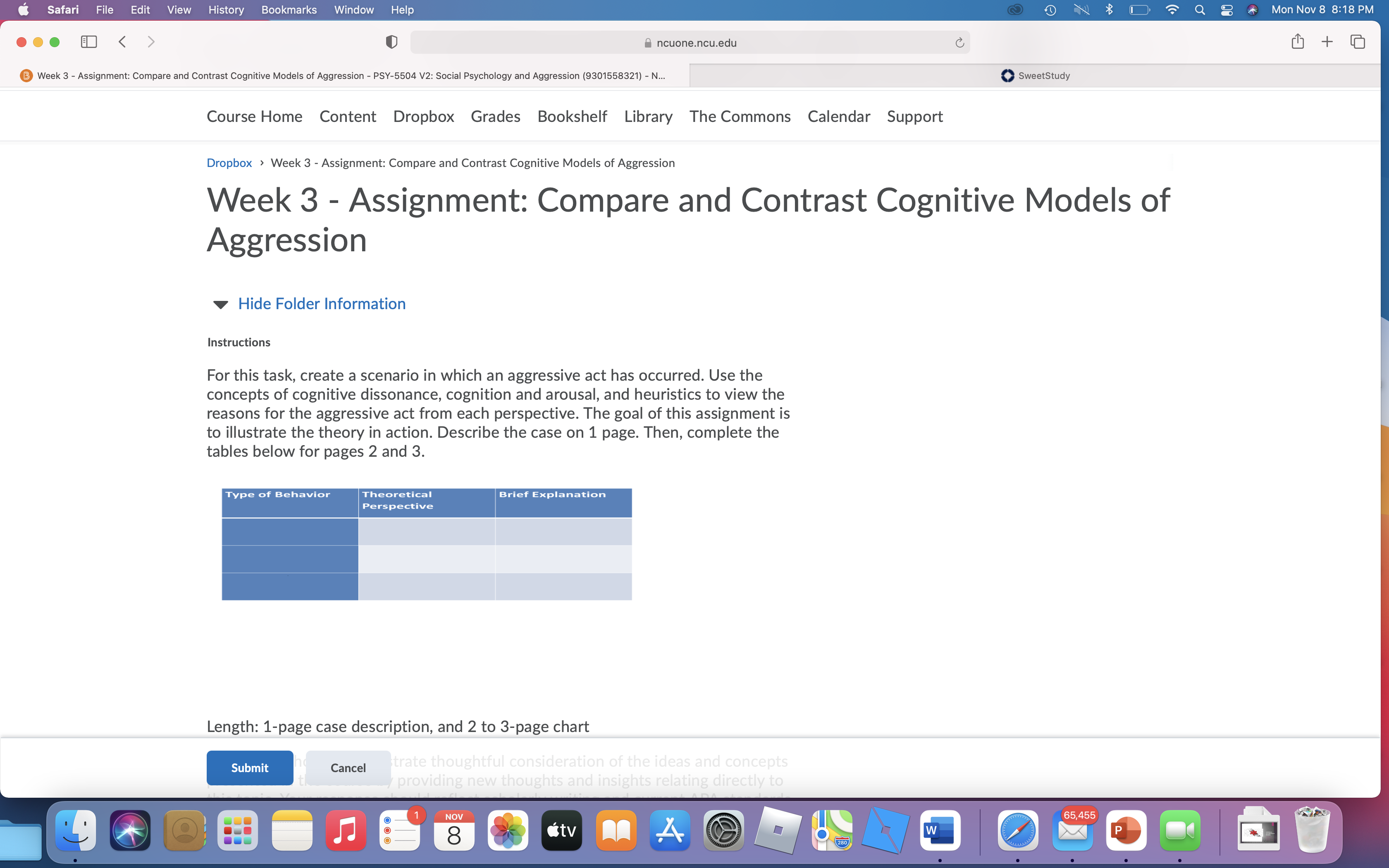The height and width of the screenshot is (868, 1389).
Task: Open Contacts from the Dock
Action: coord(184,830)
